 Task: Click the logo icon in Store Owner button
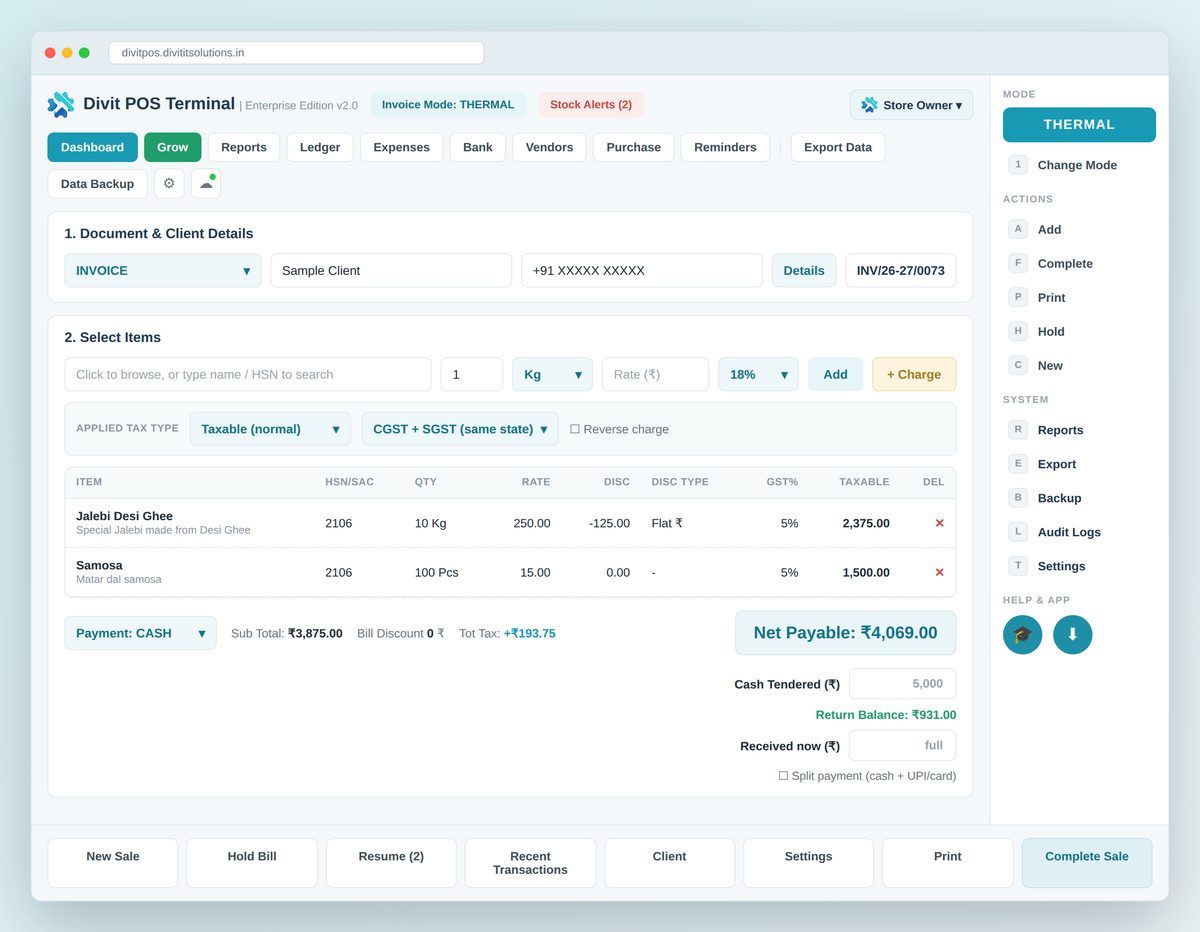click(869, 105)
